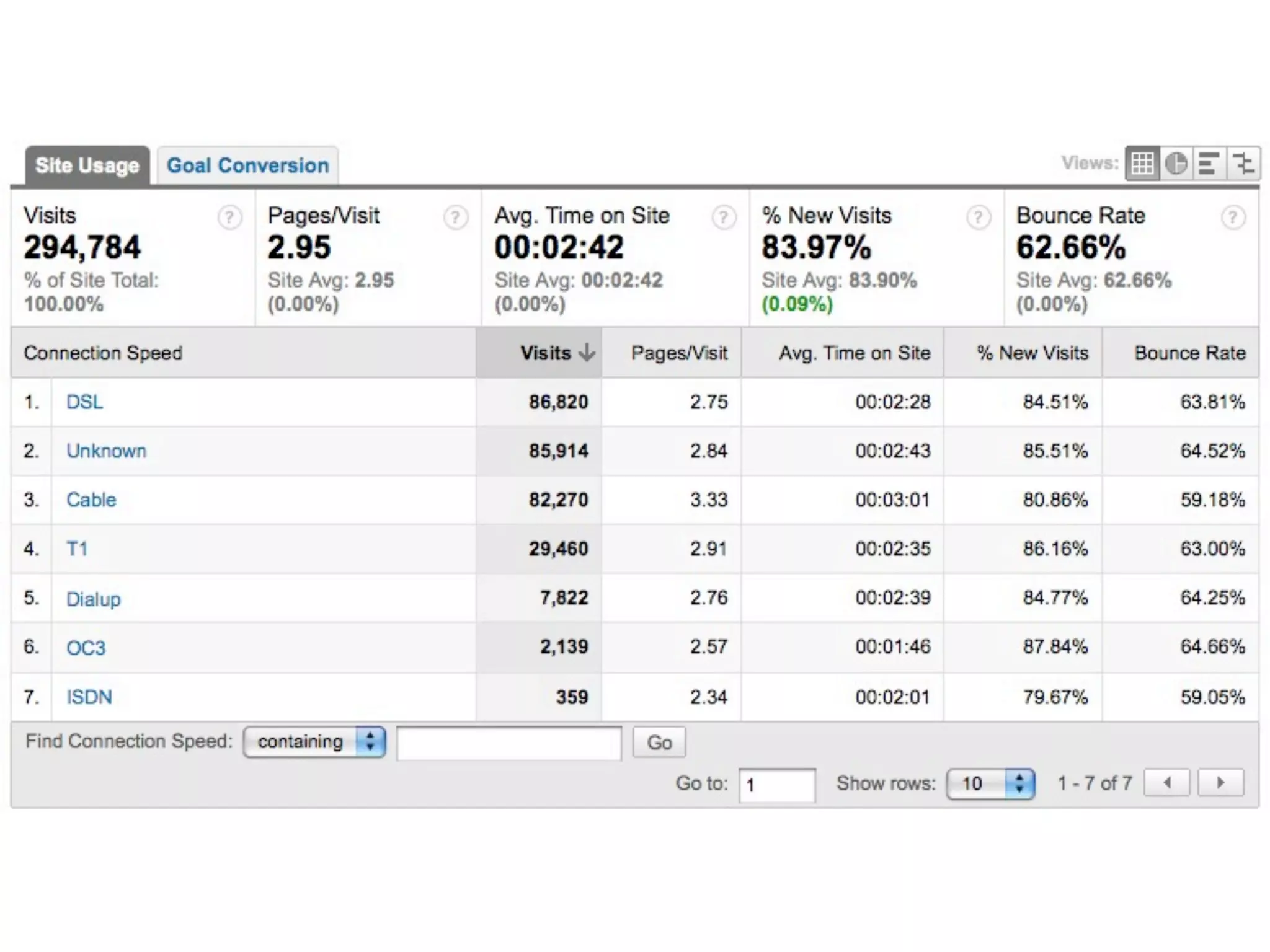Click help icon for Bounce Rate

pos(1233,218)
